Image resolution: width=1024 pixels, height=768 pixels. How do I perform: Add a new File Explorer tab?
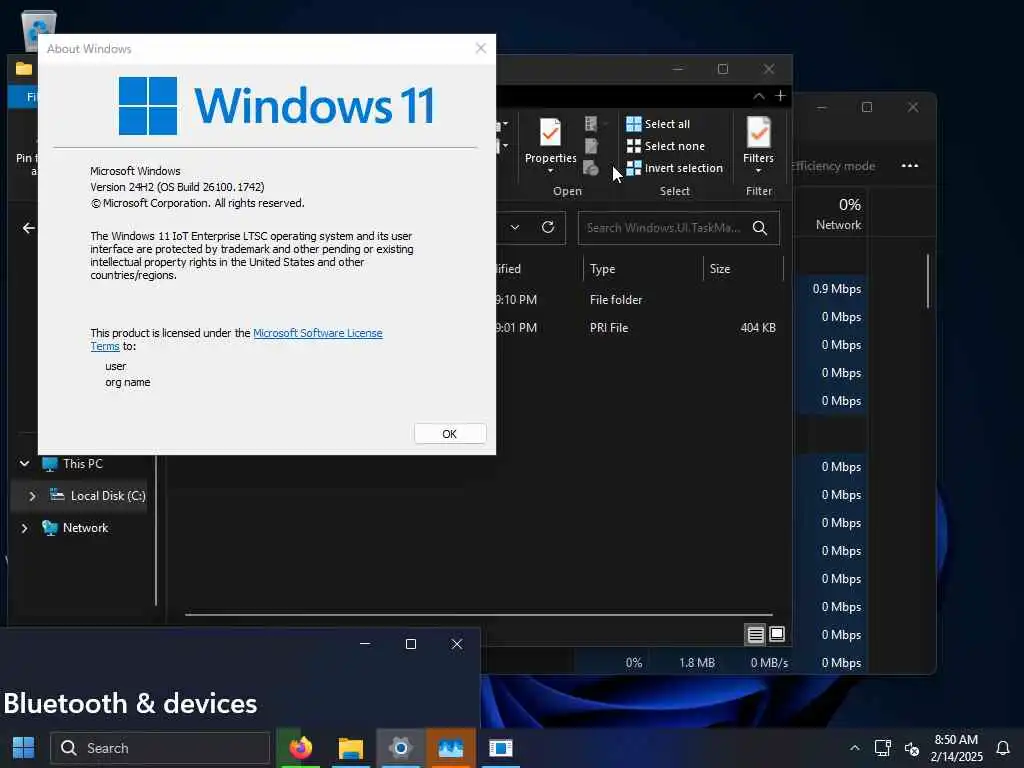coord(780,96)
